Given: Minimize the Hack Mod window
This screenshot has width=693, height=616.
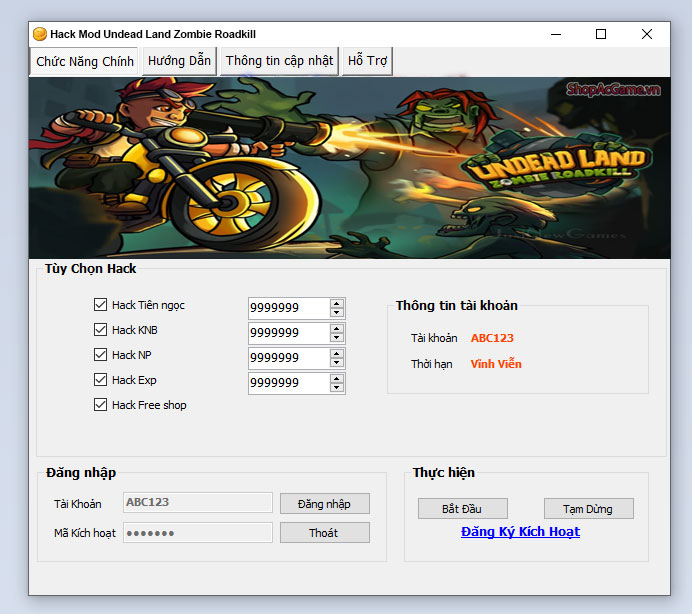Looking at the screenshot, I should [x=556, y=34].
